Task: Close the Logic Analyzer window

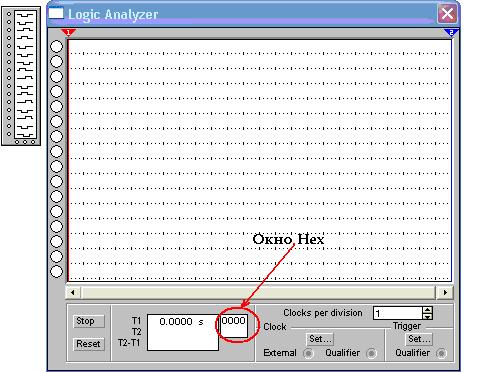Action: coord(447,14)
